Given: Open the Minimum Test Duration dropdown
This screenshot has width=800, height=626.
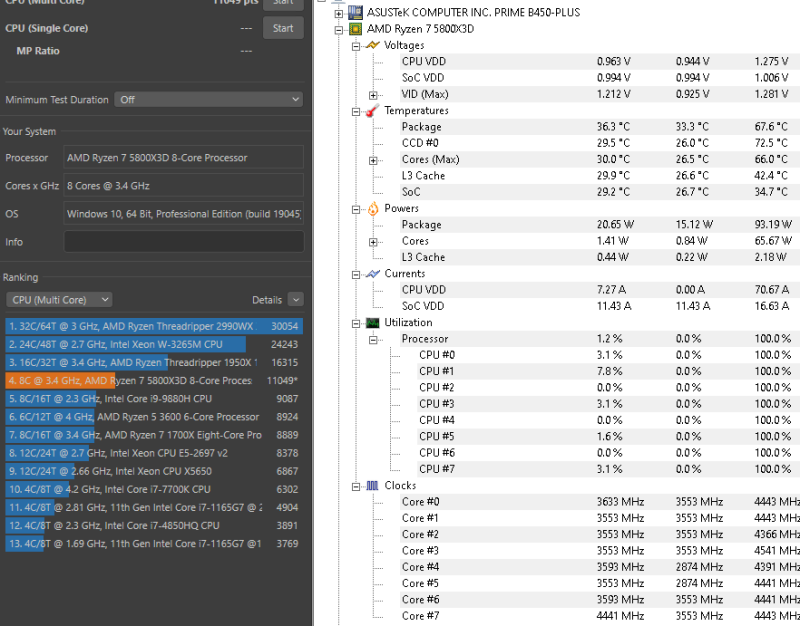Looking at the screenshot, I should pyautogui.click(x=209, y=99).
